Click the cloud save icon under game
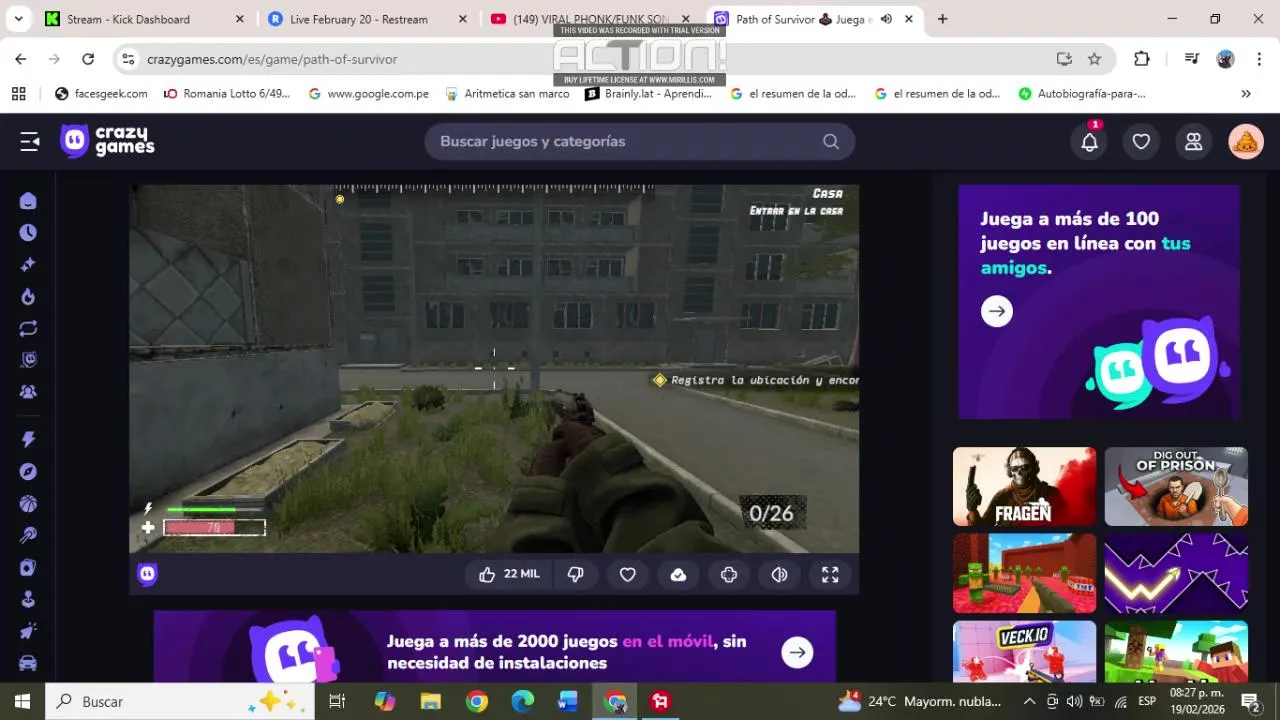The image size is (1280, 720). [x=678, y=574]
